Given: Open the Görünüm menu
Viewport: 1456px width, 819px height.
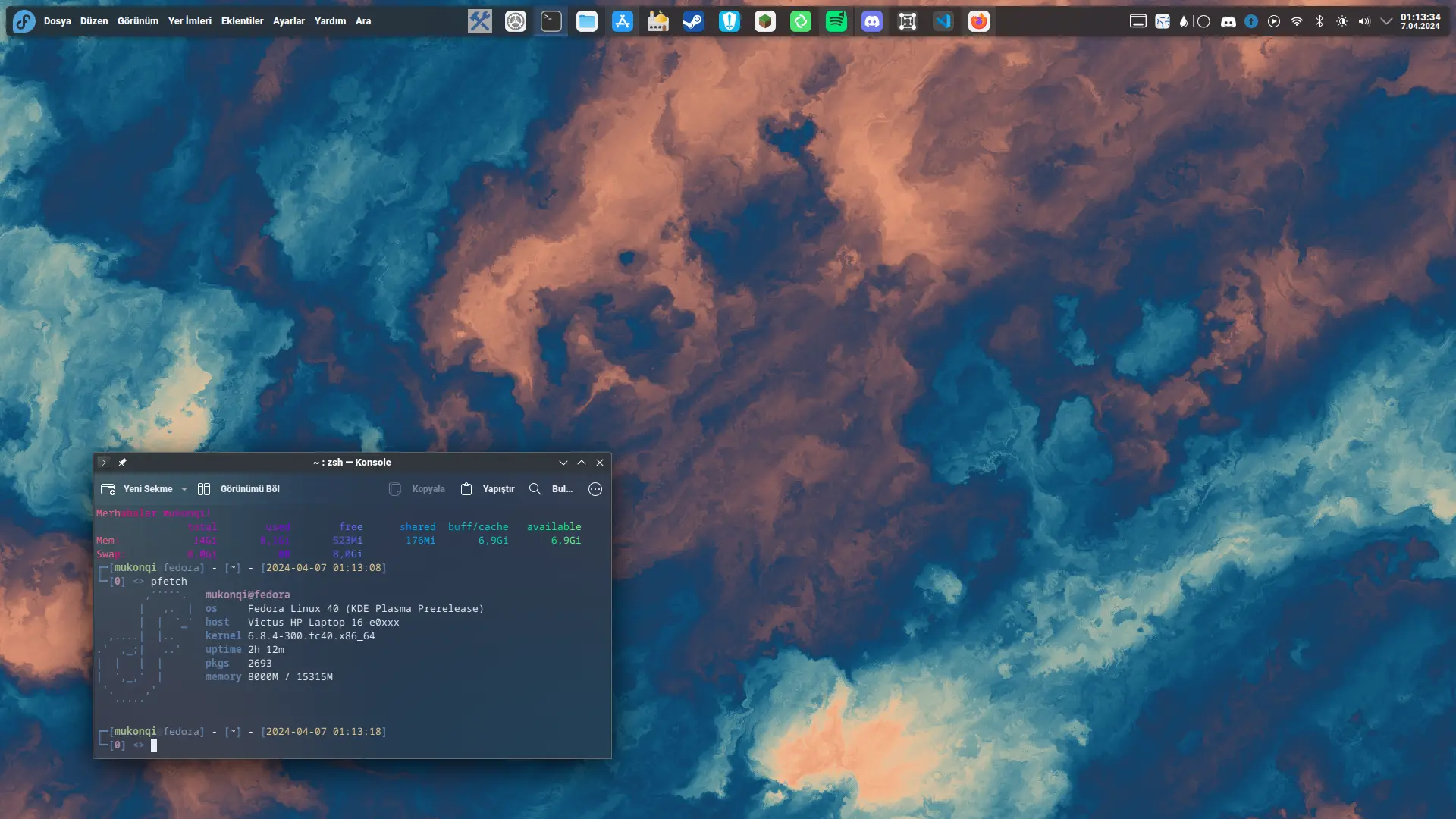Looking at the screenshot, I should pyautogui.click(x=138, y=21).
